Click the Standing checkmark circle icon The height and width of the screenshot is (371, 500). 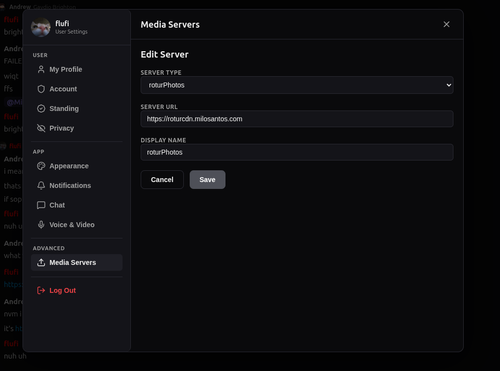click(41, 109)
